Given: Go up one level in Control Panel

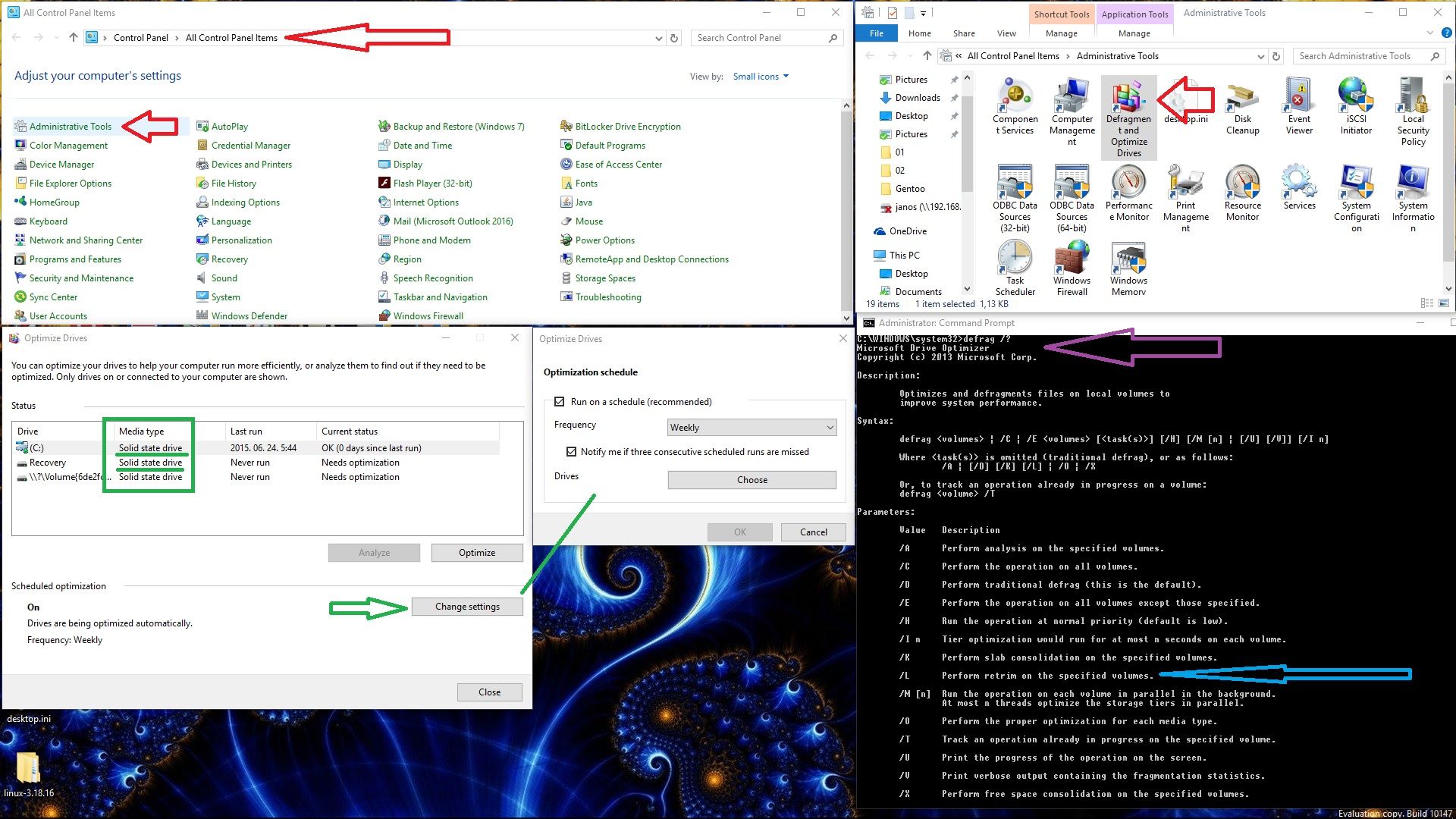Looking at the screenshot, I should tap(73, 37).
